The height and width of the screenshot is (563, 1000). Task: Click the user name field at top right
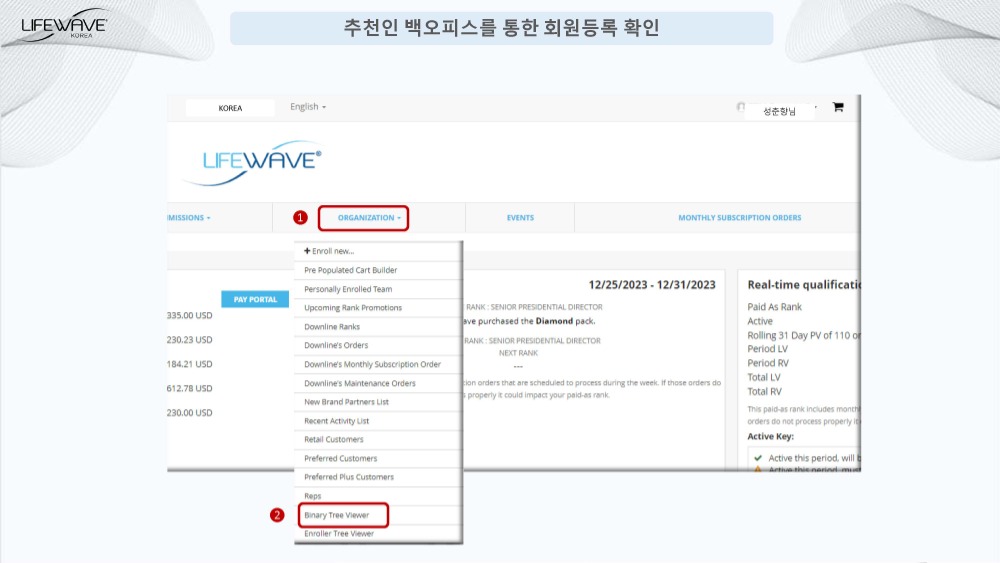point(779,112)
